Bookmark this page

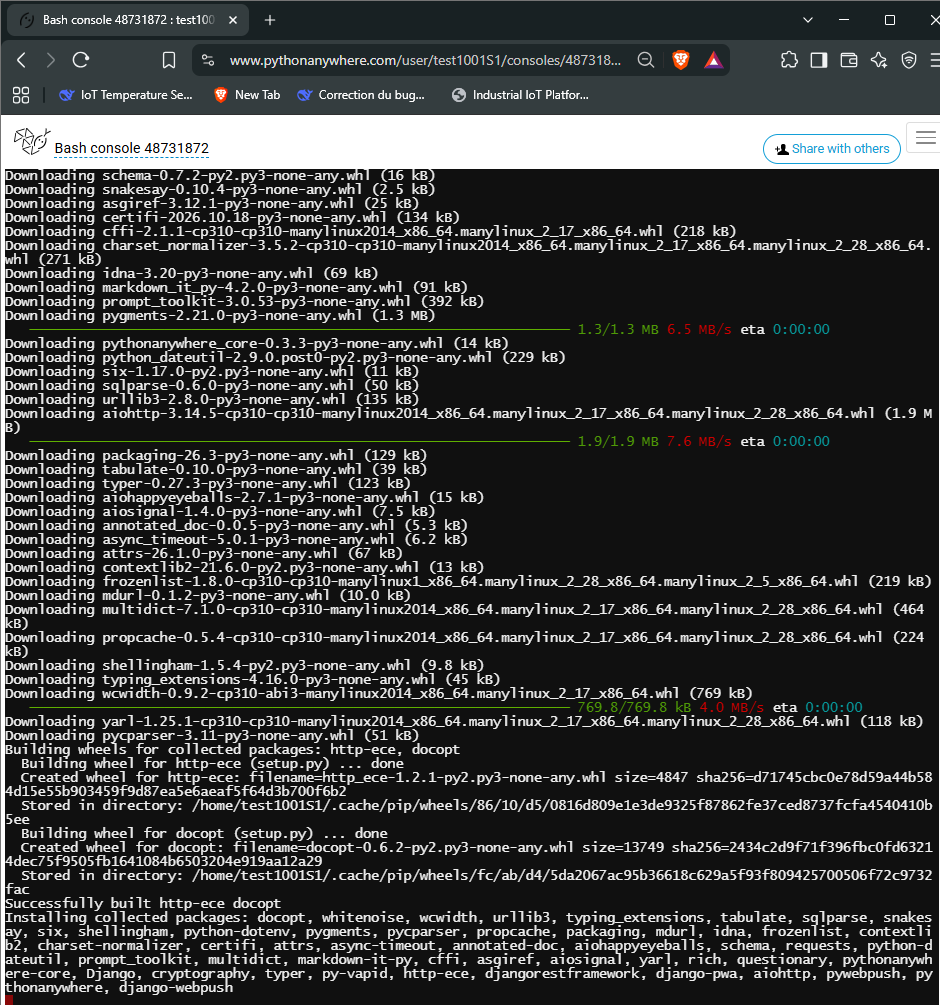169,60
